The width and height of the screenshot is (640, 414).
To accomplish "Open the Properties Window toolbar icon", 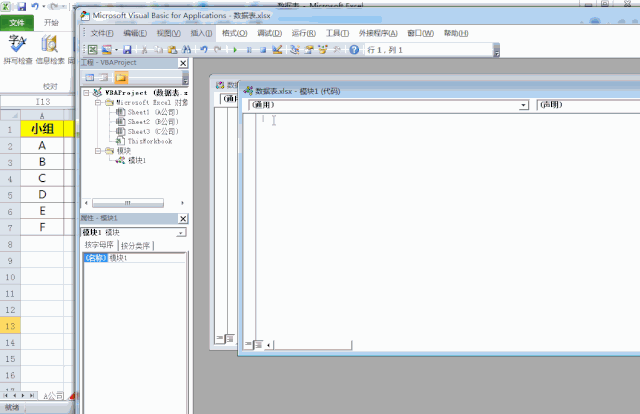I will point(309,50).
